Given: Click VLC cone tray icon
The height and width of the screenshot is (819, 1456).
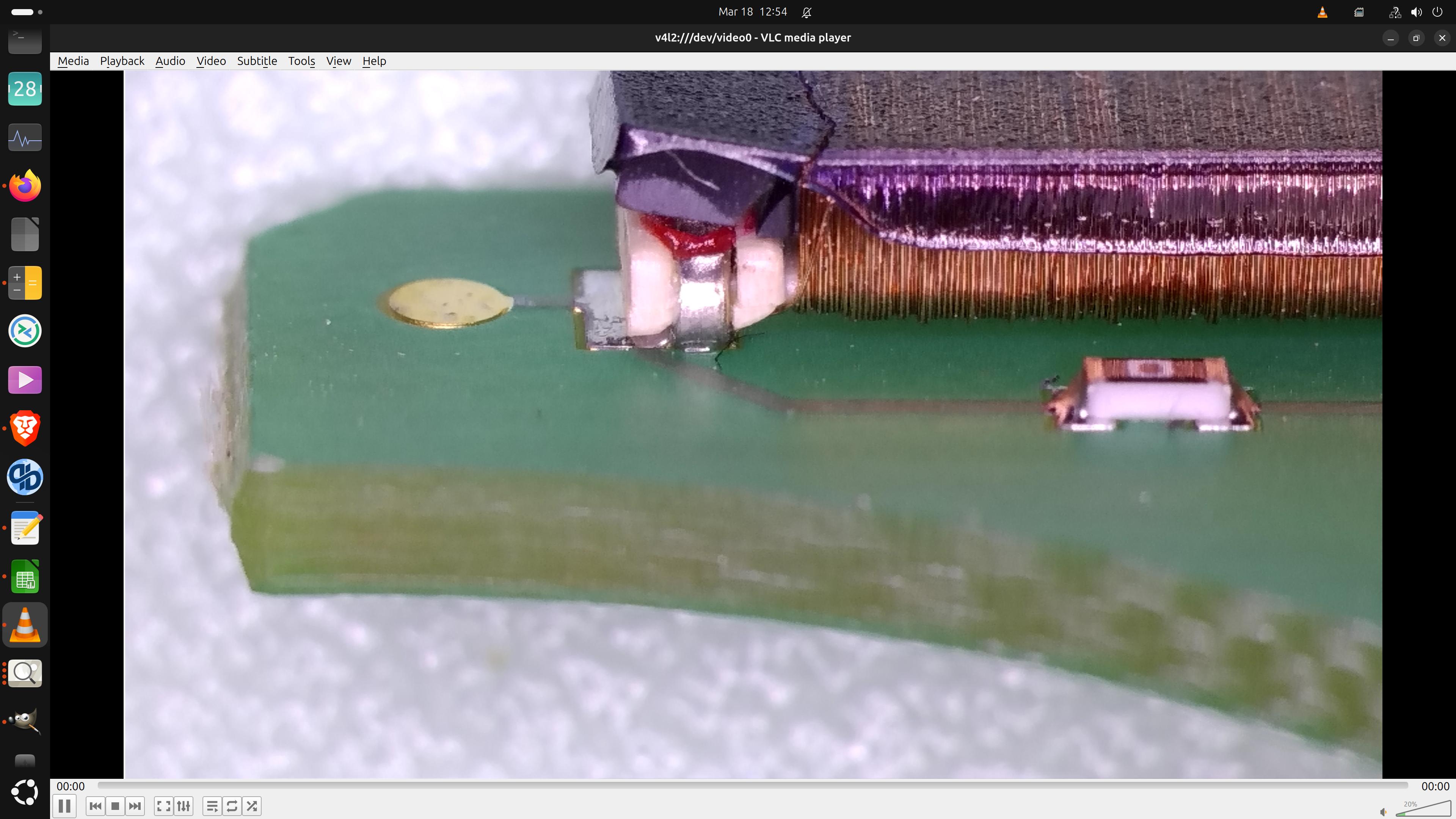Looking at the screenshot, I should click(1323, 12).
